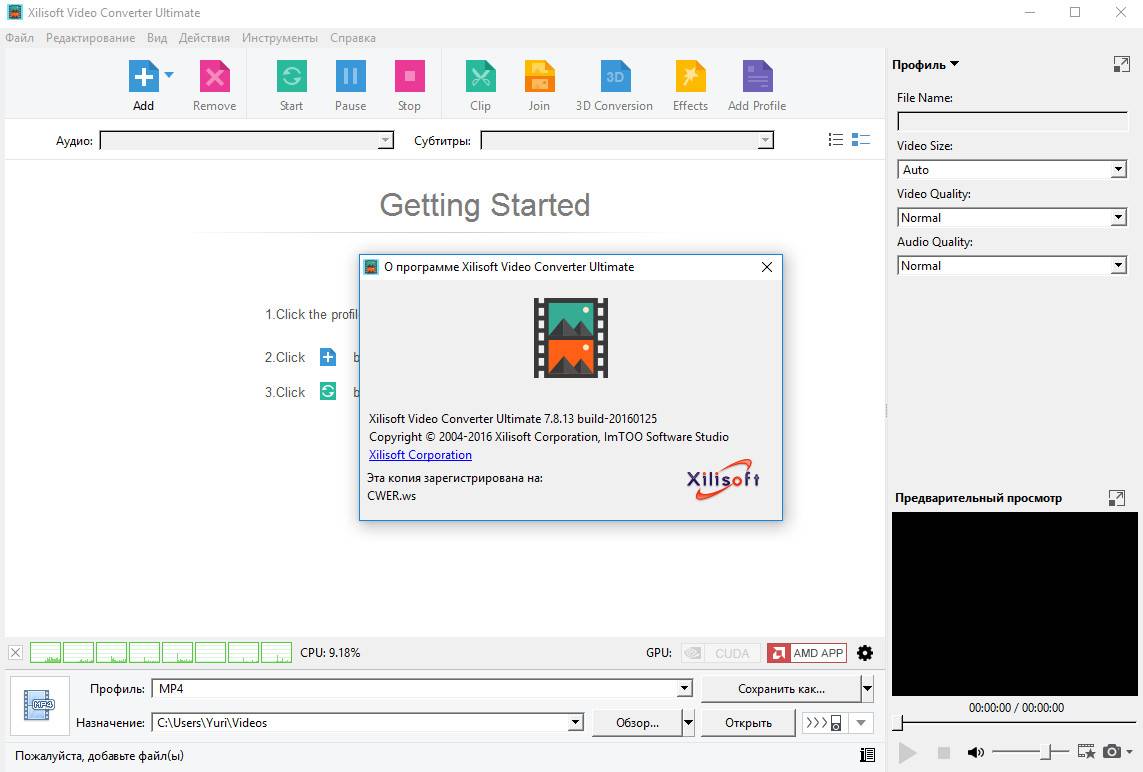
Task: Click the File Name input field
Action: 1012,121
